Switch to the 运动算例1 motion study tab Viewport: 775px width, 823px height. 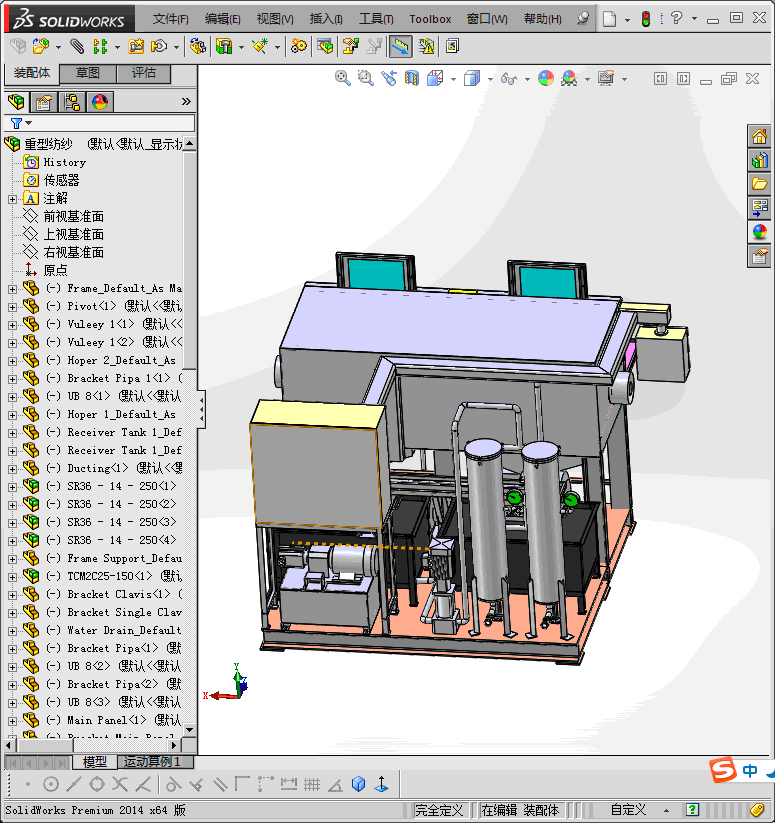tap(150, 762)
